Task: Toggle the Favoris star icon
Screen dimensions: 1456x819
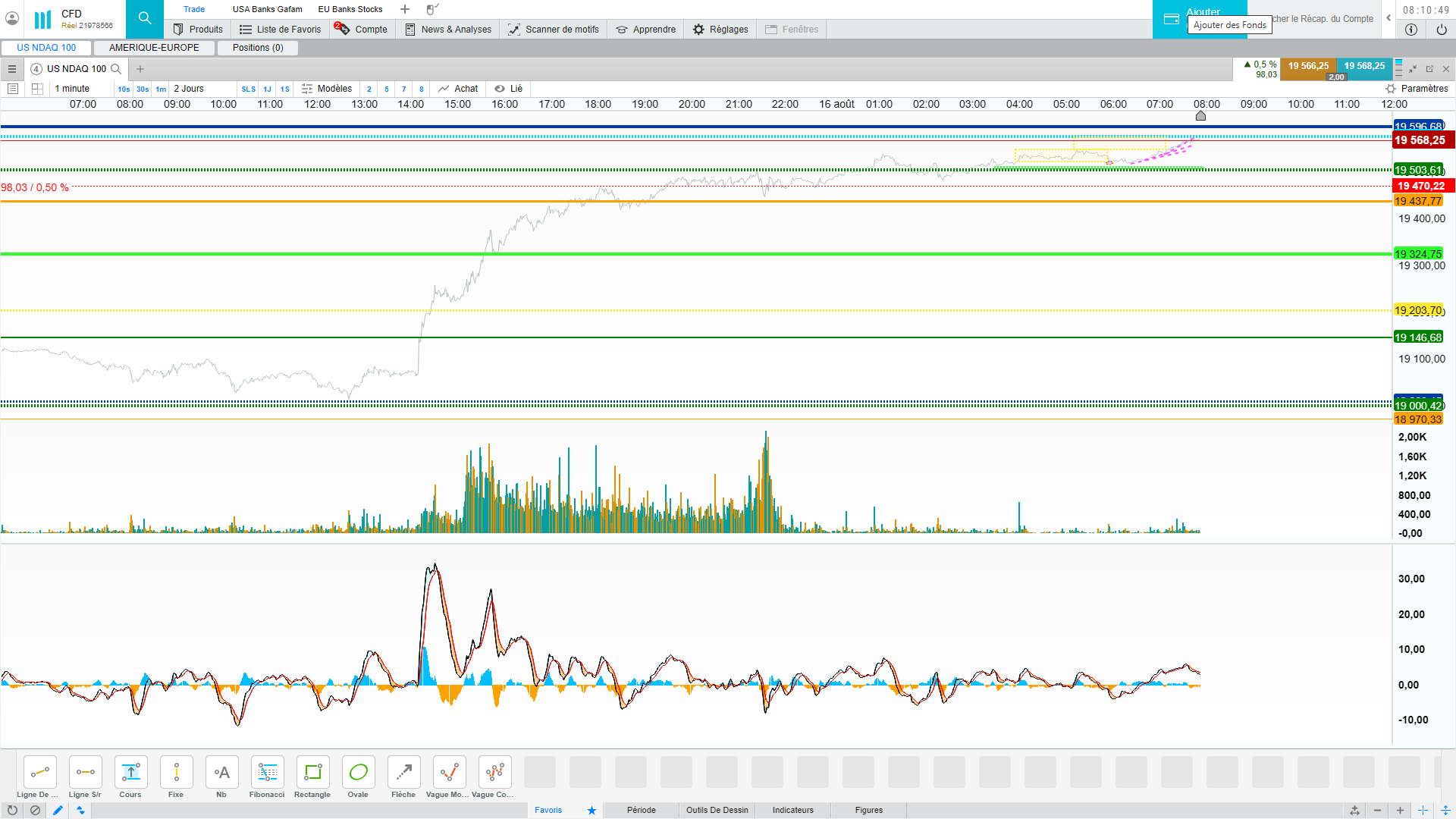Action: coord(591,810)
